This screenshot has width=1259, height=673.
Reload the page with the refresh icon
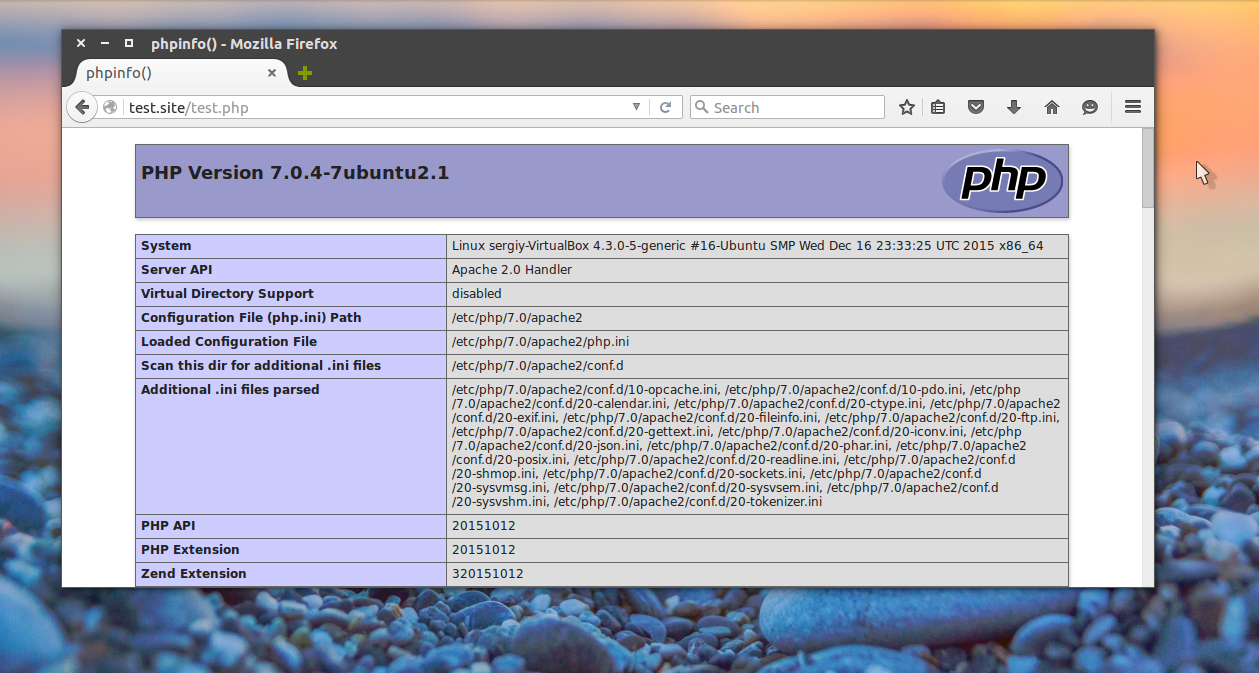(x=665, y=107)
